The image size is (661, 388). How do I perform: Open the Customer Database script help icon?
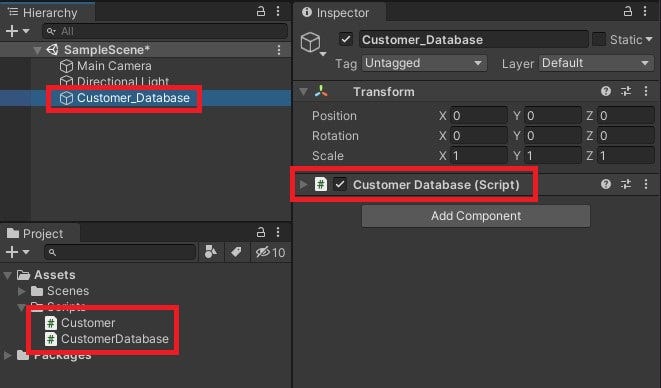(606, 184)
